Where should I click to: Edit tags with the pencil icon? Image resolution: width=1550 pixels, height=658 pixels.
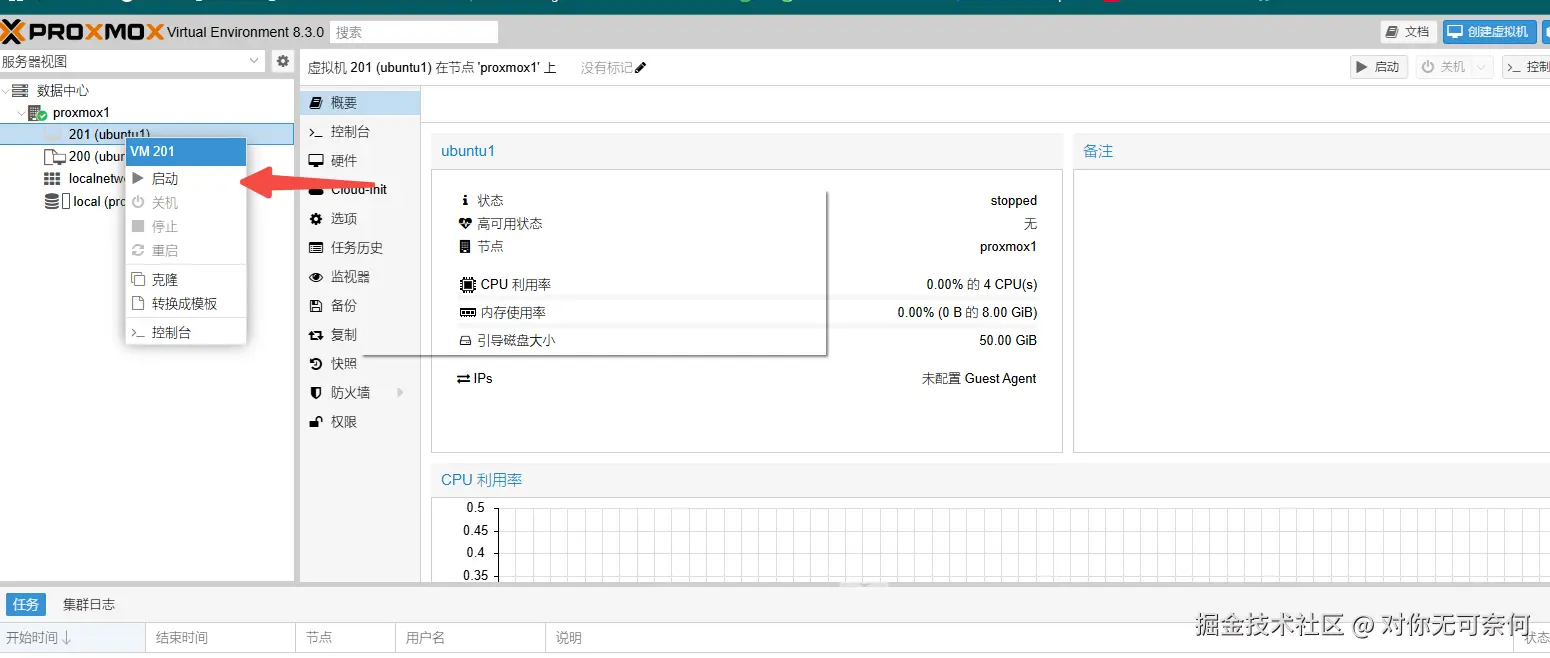click(x=641, y=68)
